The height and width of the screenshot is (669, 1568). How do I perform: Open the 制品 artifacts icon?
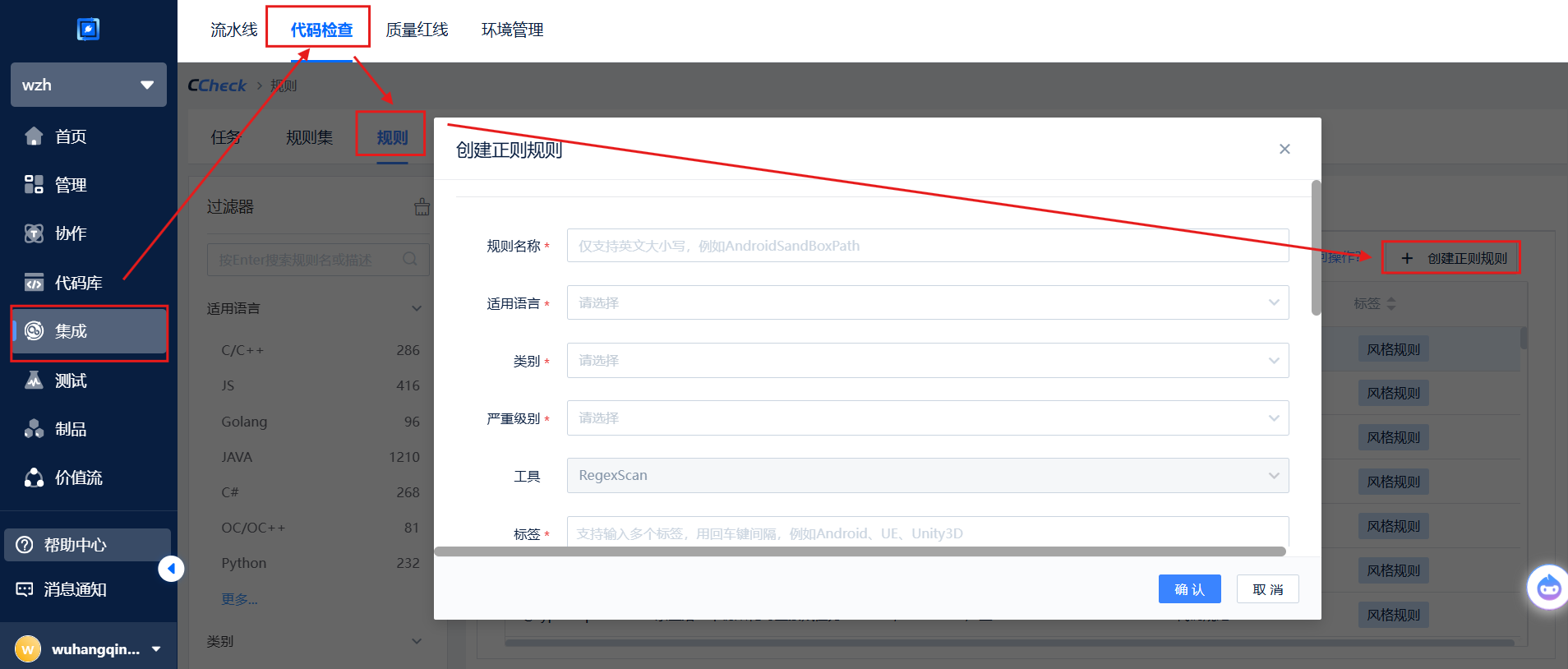[34, 429]
